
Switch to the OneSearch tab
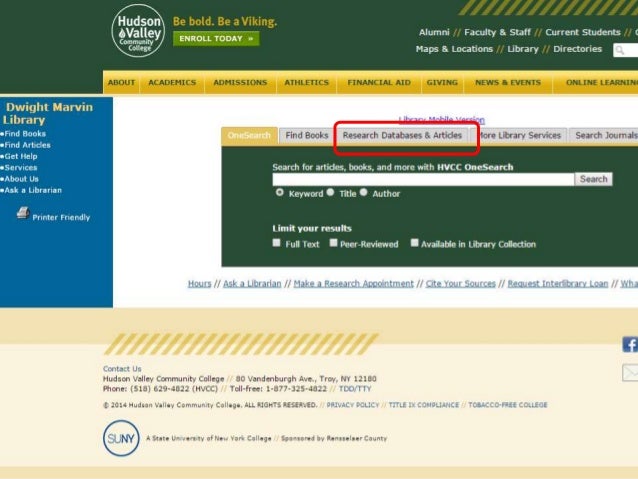coord(249,136)
